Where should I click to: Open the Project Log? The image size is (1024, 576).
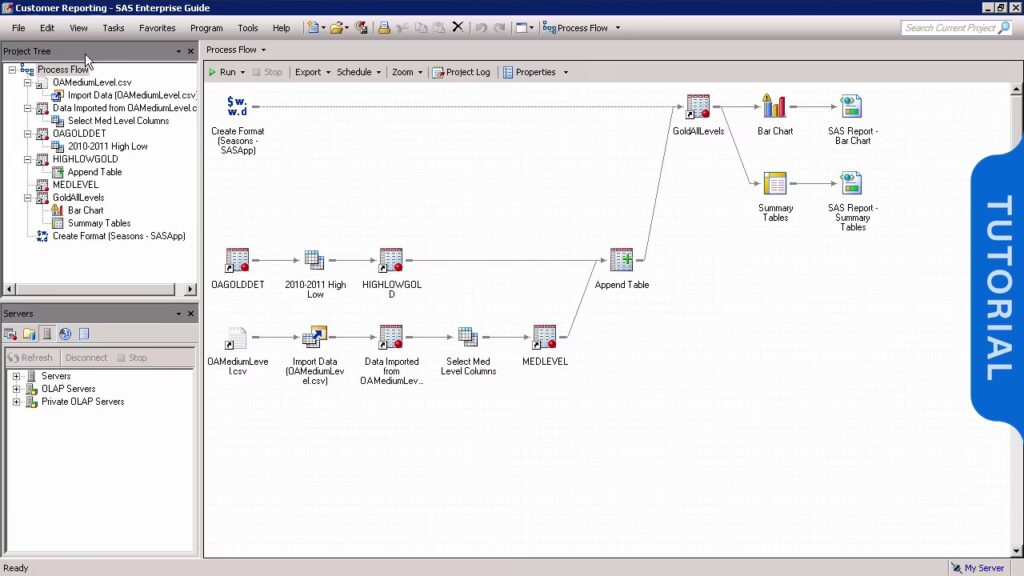(461, 72)
